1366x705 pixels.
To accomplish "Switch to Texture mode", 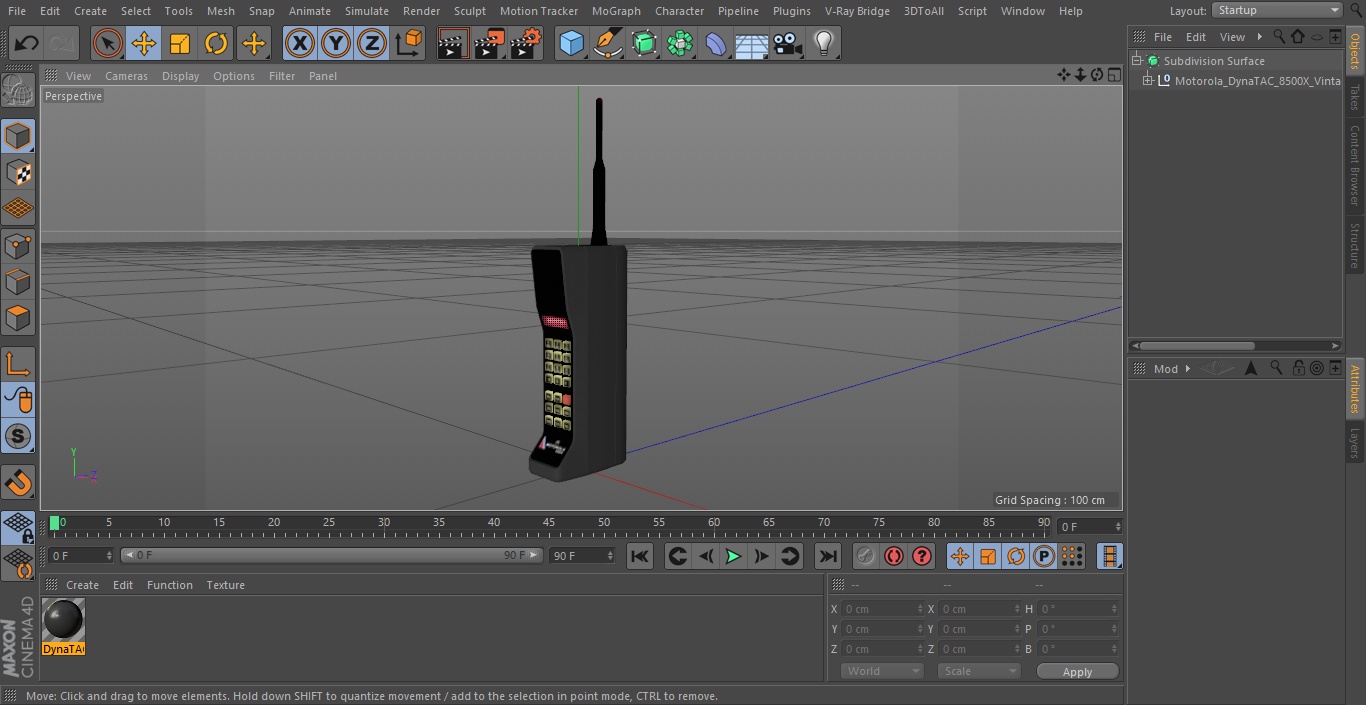I will point(19,172).
